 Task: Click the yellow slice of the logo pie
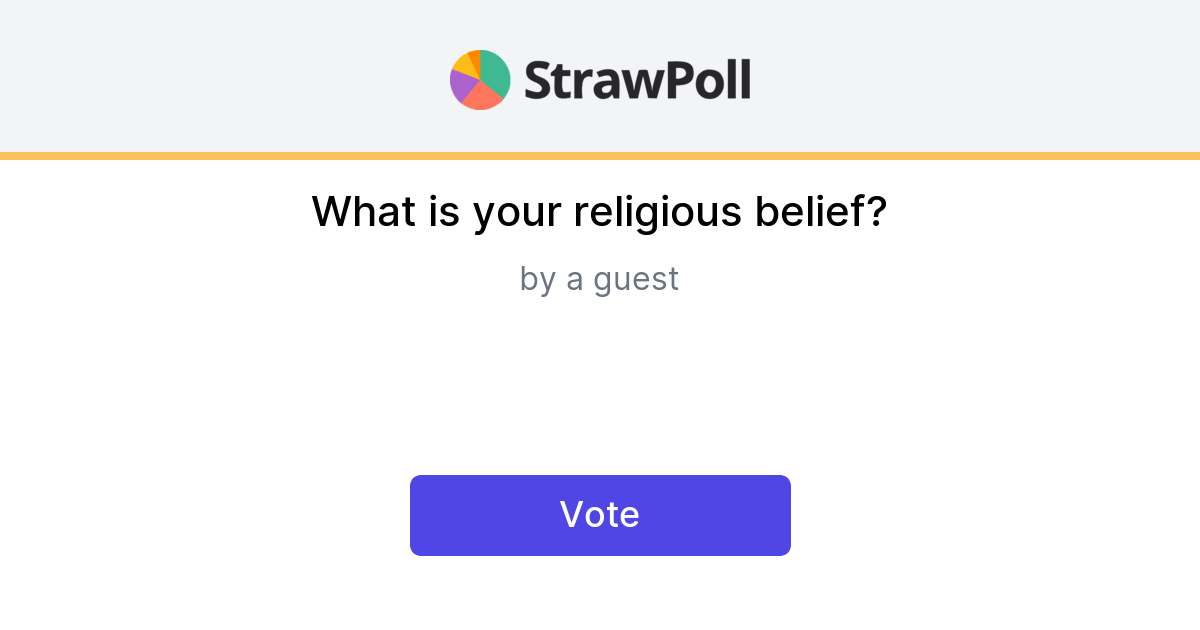pos(462,66)
